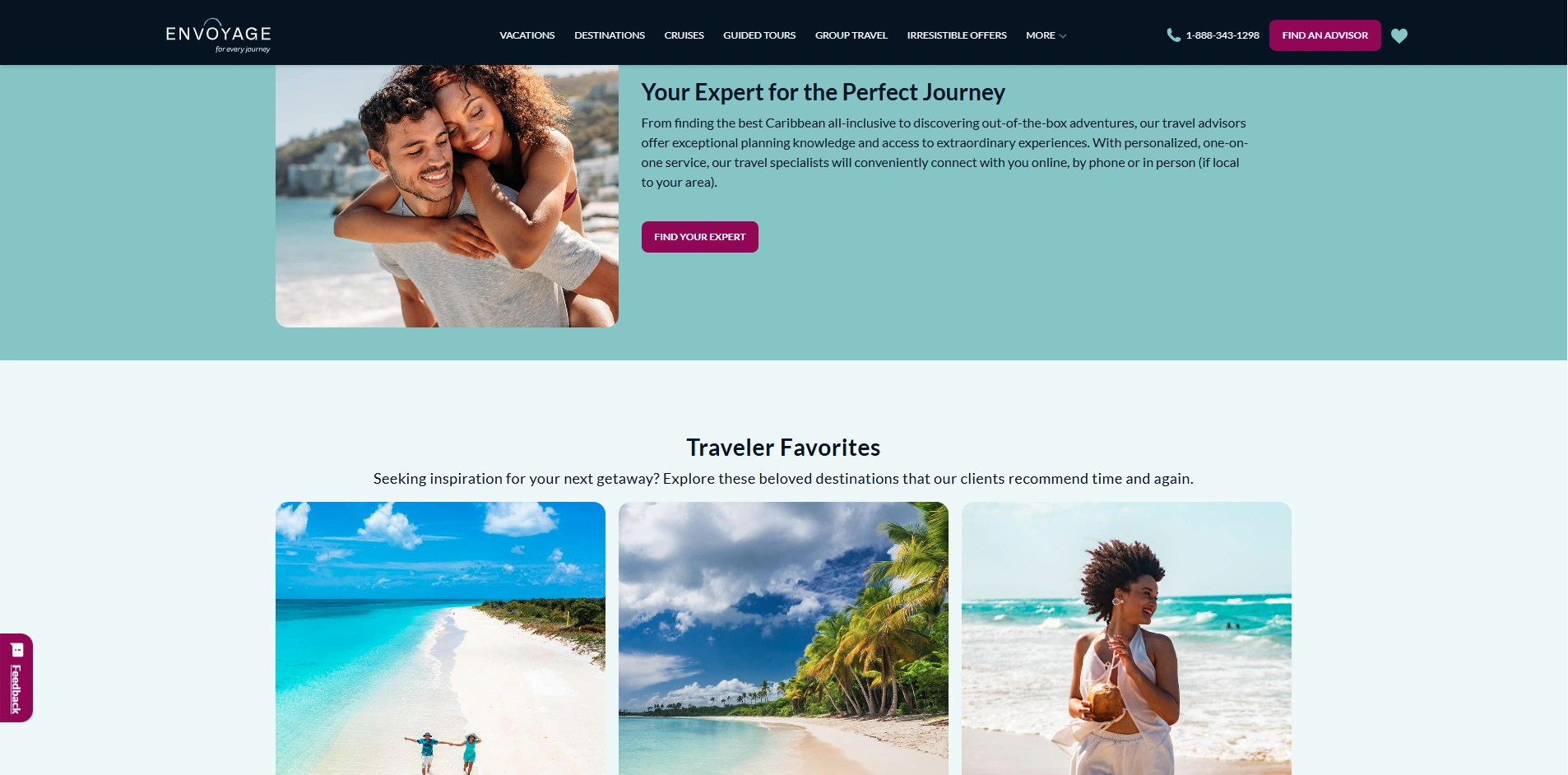Click the phone icon beside 1-888-343-1298
The image size is (1568, 775).
[1173, 35]
